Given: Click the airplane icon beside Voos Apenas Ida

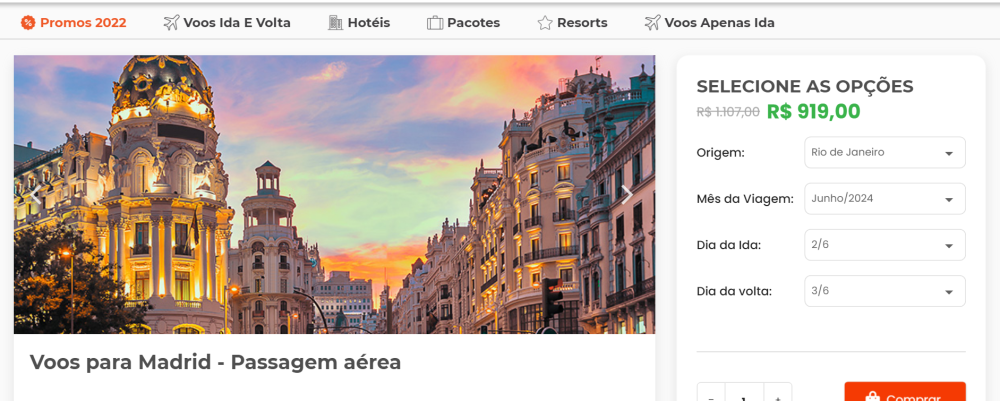Looking at the screenshot, I should (x=653, y=23).
